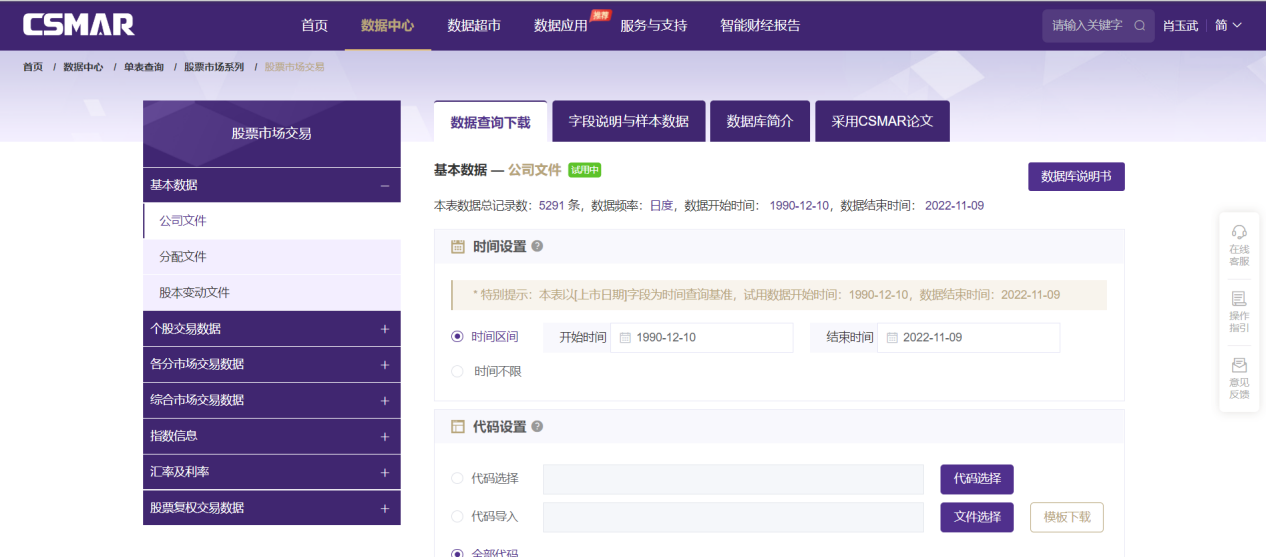1266x557 pixels.
Task: Switch to the 采用CSMAR论文 tab
Action: (x=882, y=122)
